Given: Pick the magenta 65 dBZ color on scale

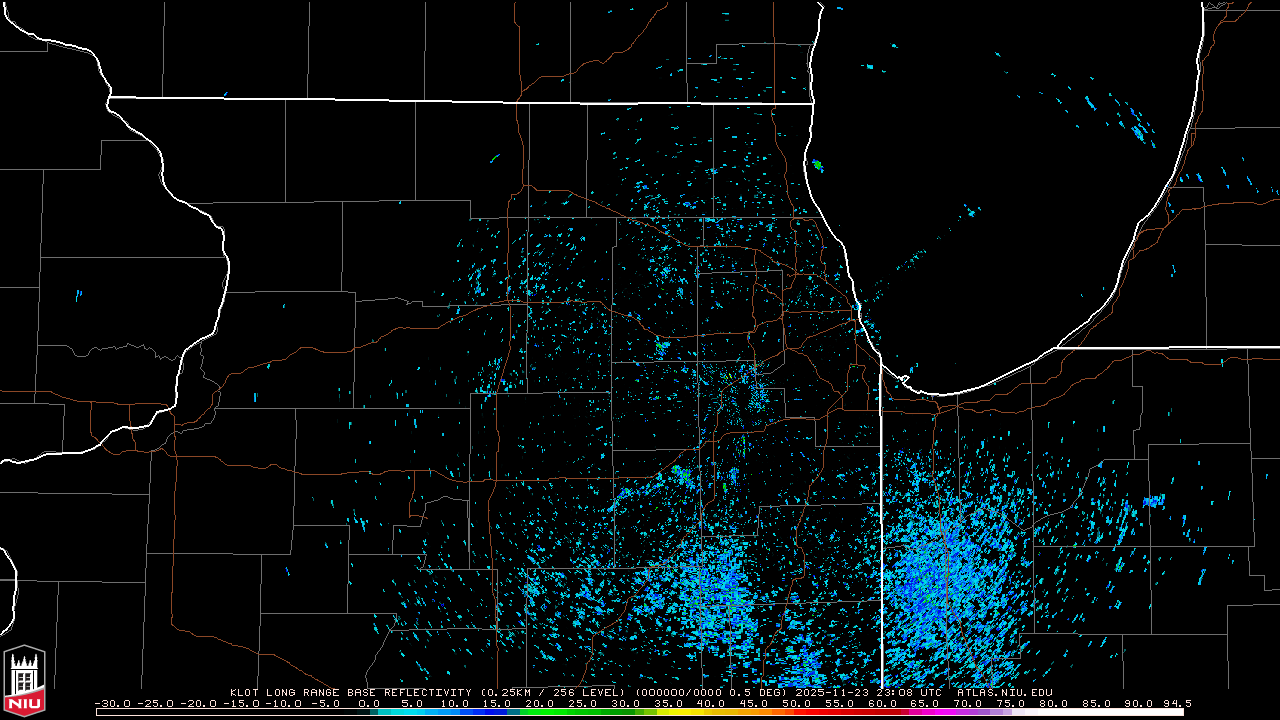Looking at the screenshot, I should coord(925,712).
